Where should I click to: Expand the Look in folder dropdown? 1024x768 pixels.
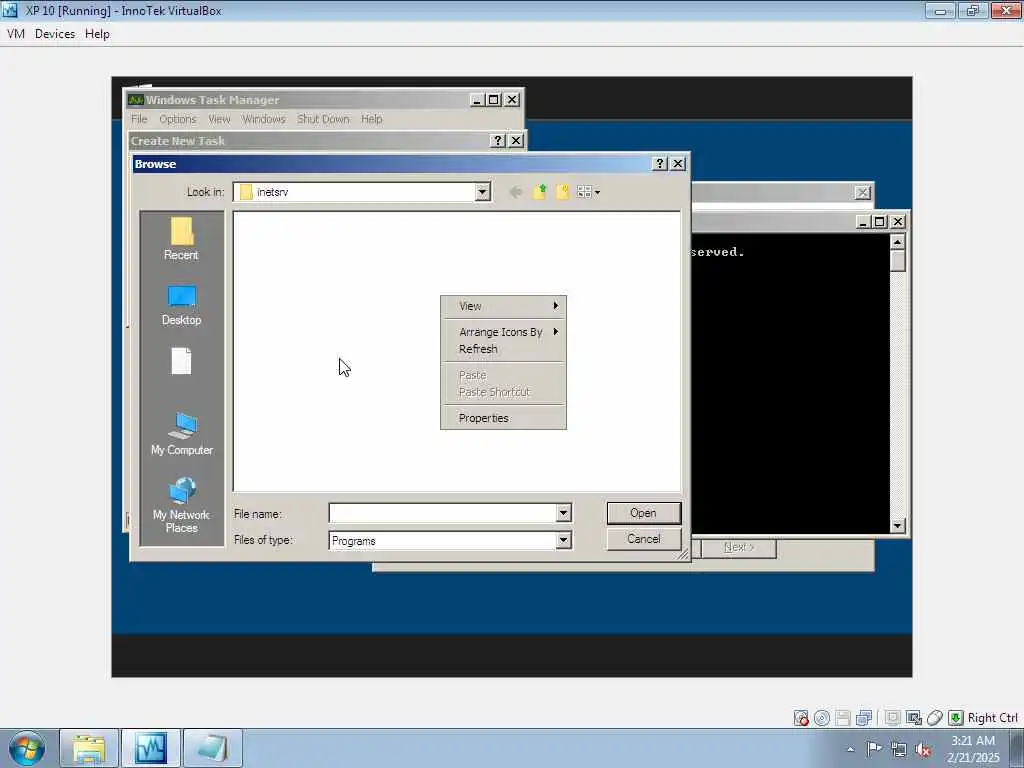482,192
